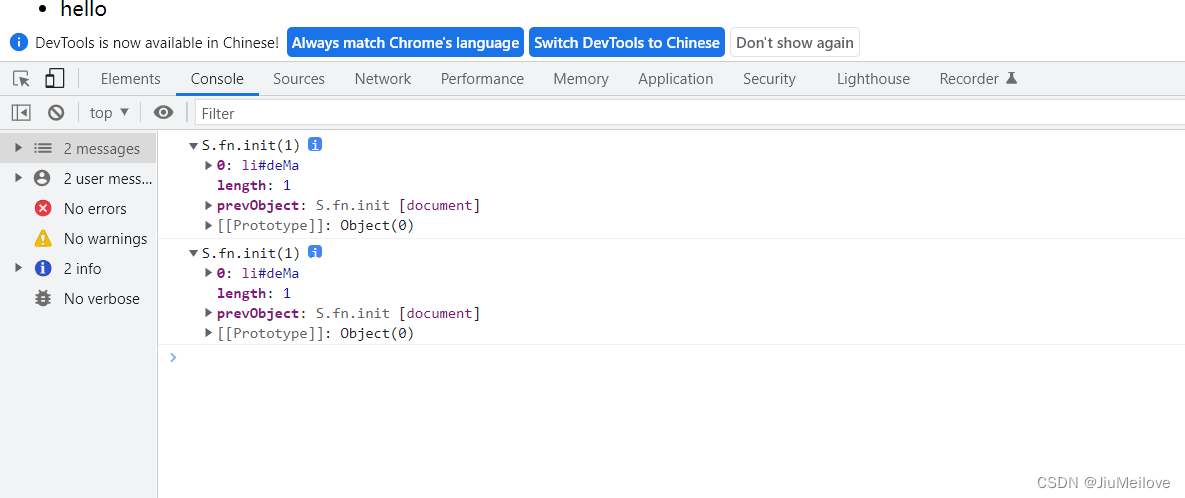Click the info badge beside second S.fn.init(1)
Screen dimensions: 1185x498
(315, 253)
